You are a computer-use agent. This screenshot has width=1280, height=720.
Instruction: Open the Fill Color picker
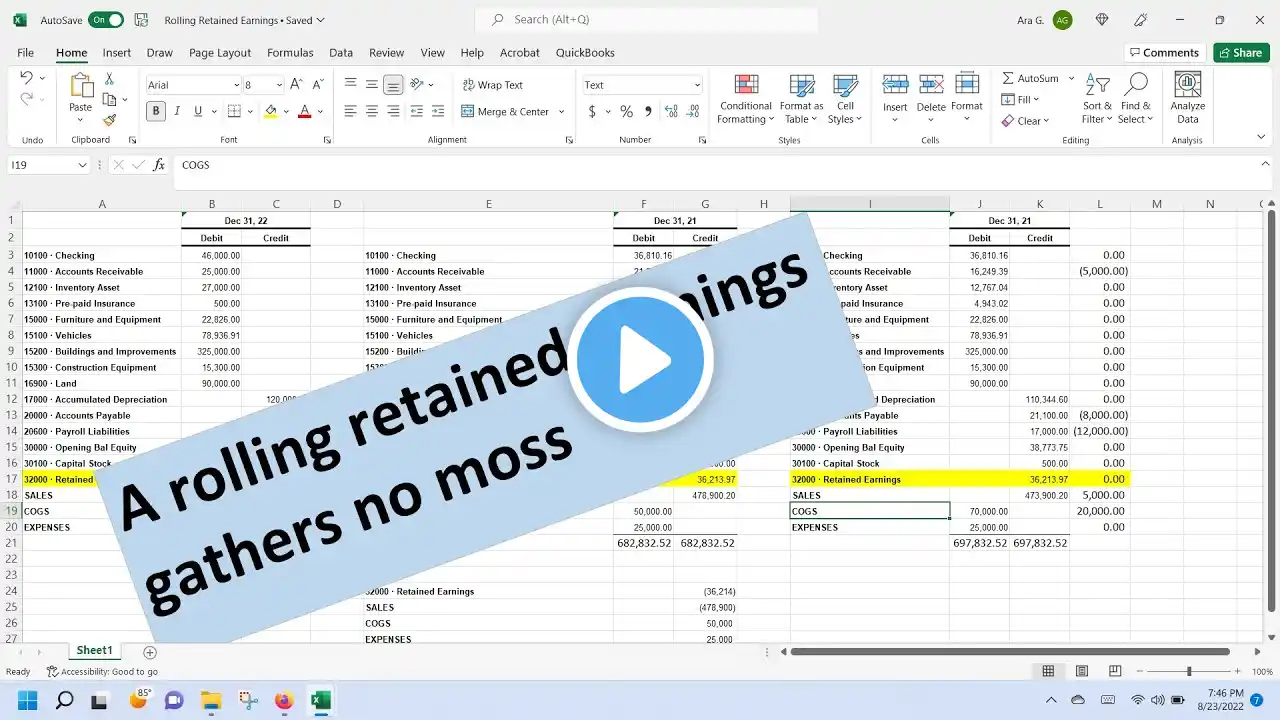[270, 112]
